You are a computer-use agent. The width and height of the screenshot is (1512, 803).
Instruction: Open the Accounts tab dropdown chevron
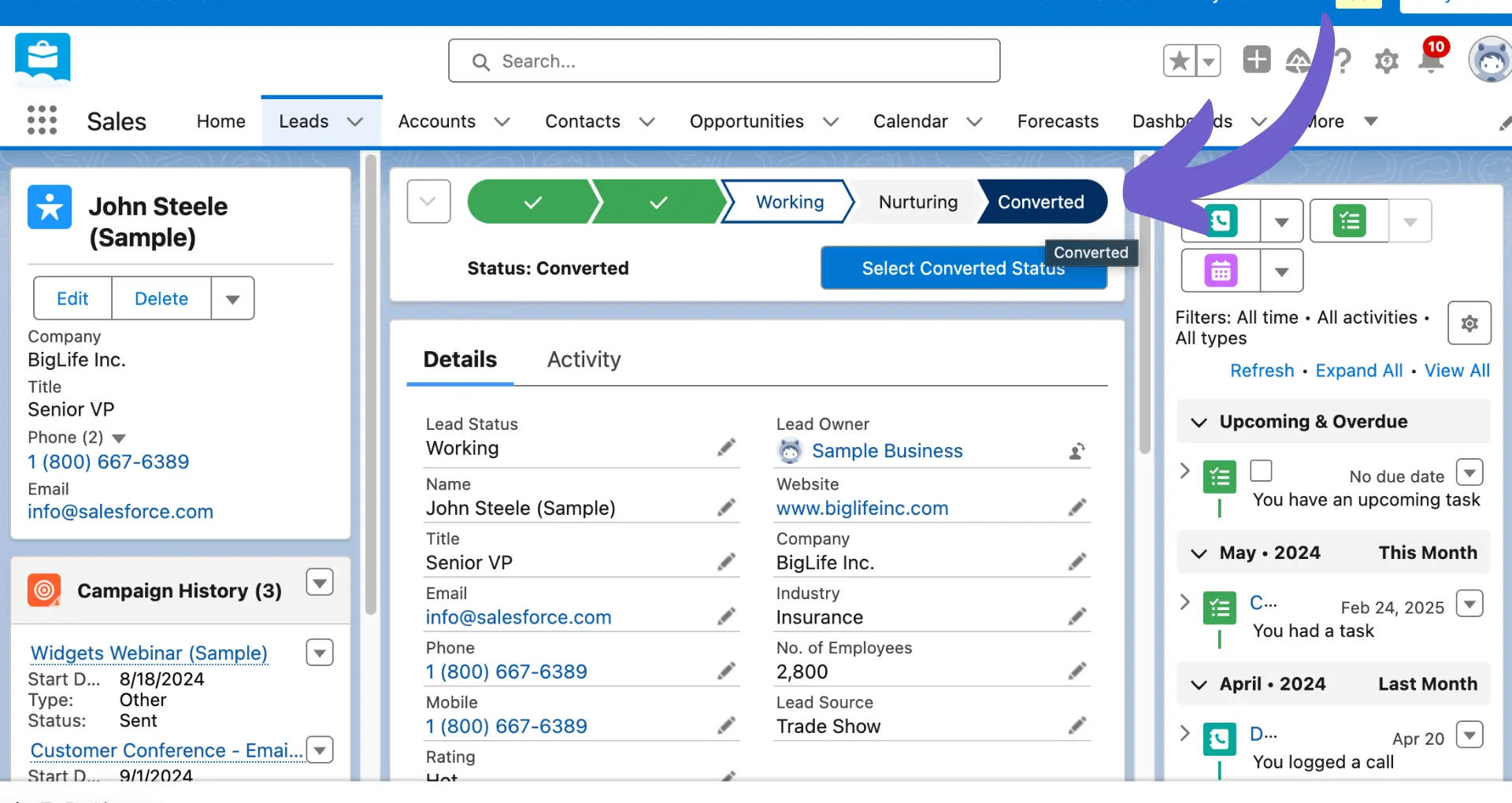click(502, 122)
